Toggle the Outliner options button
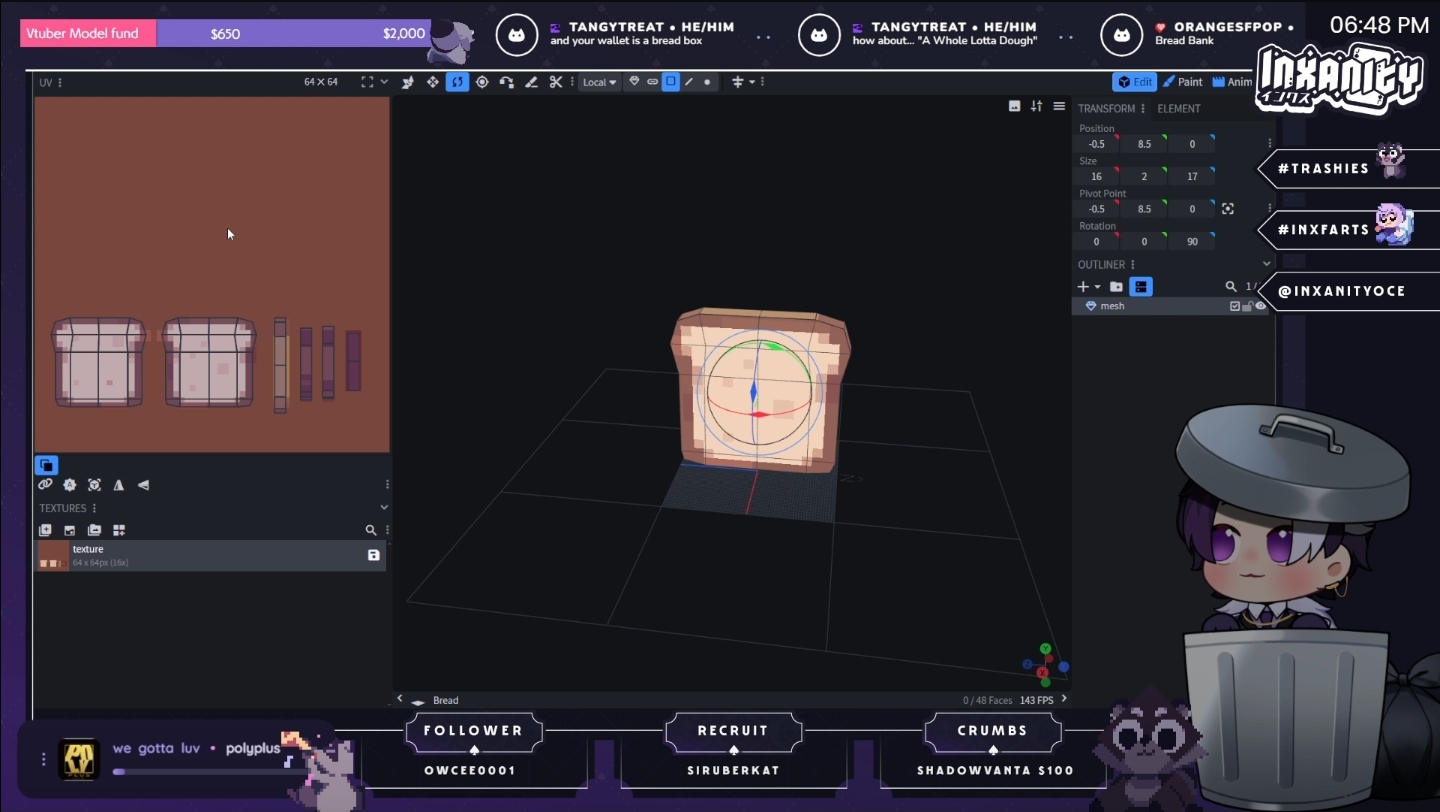Screen dimensions: 1440x812 click(x=1141, y=287)
